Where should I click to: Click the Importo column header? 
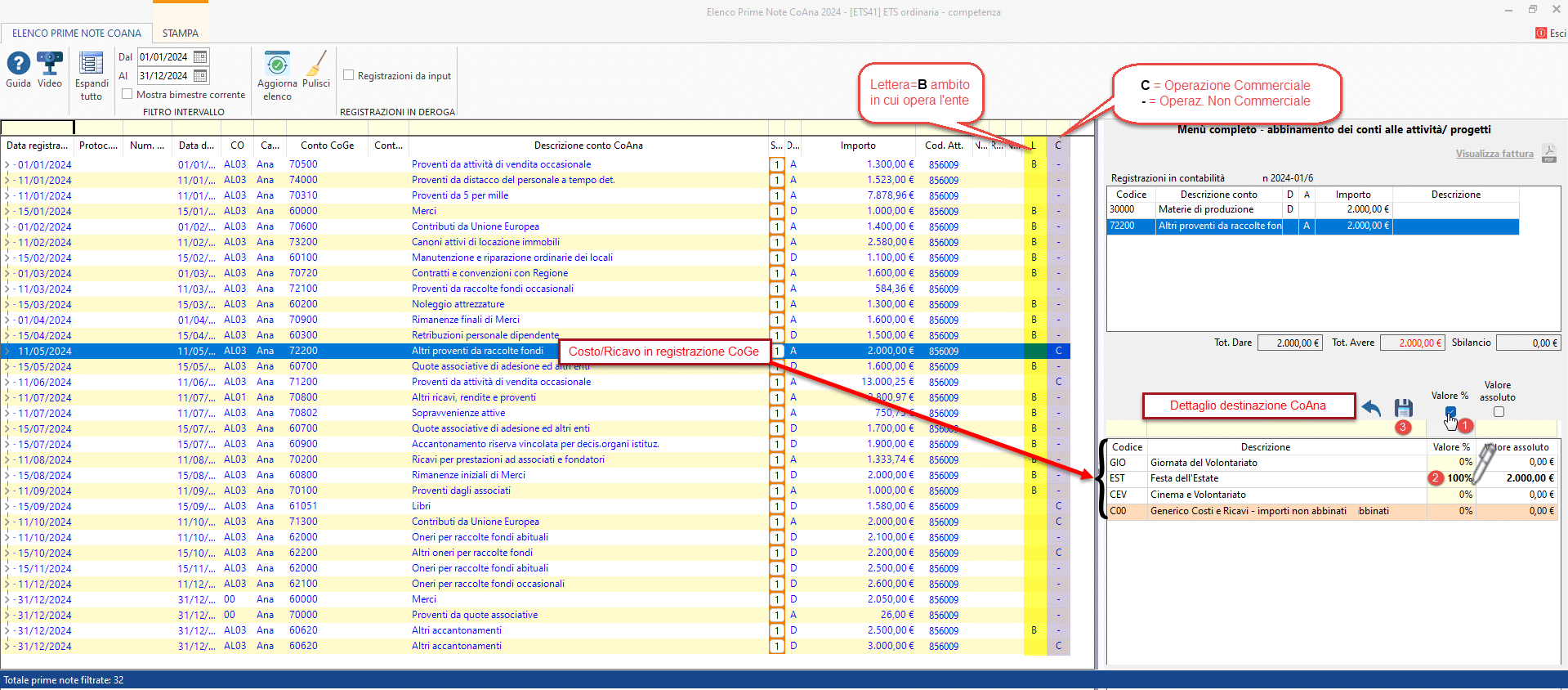pyautogui.click(x=858, y=146)
